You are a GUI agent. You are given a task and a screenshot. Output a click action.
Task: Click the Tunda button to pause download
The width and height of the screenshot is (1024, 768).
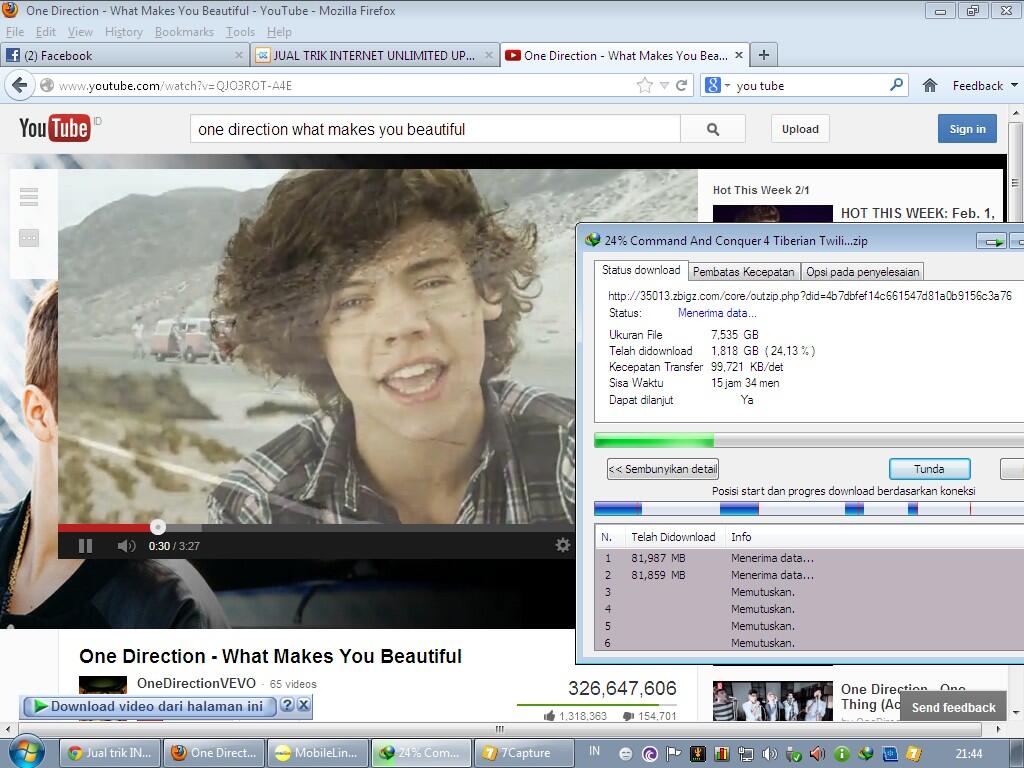tap(929, 469)
